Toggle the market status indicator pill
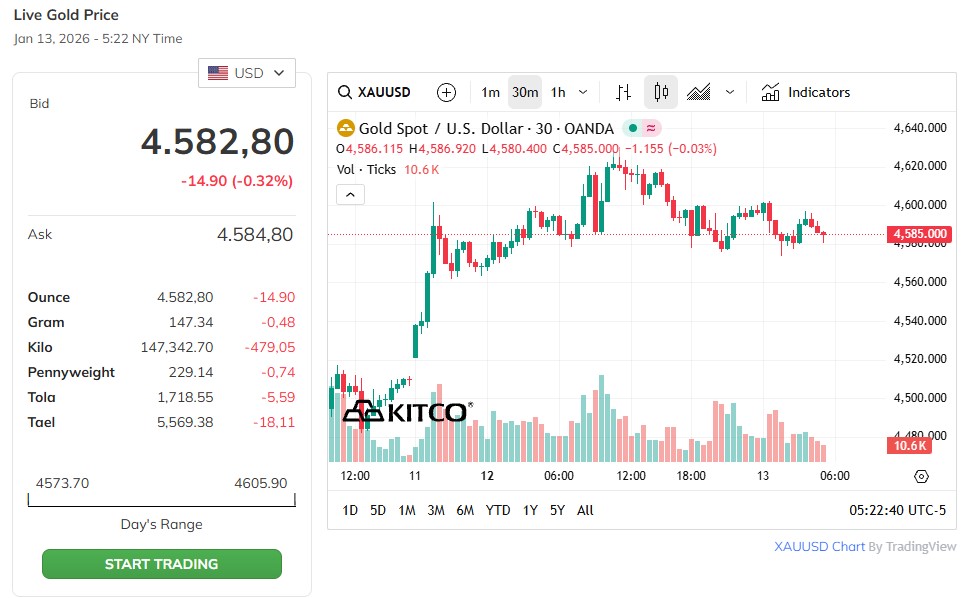Viewport: 965px width, 598px height. point(642,128)
